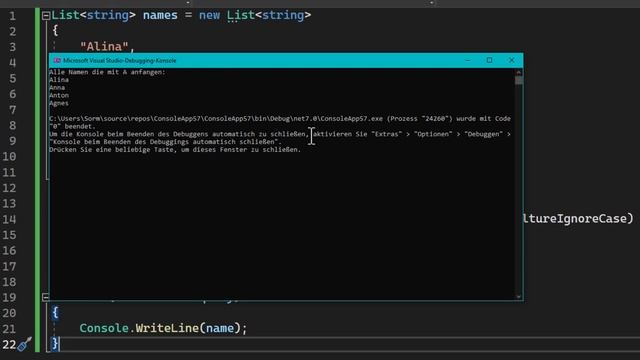Click the first 'List' type on line 1
Image resolution: width=640 pixels, height=360 pixels.
point(65,15)
